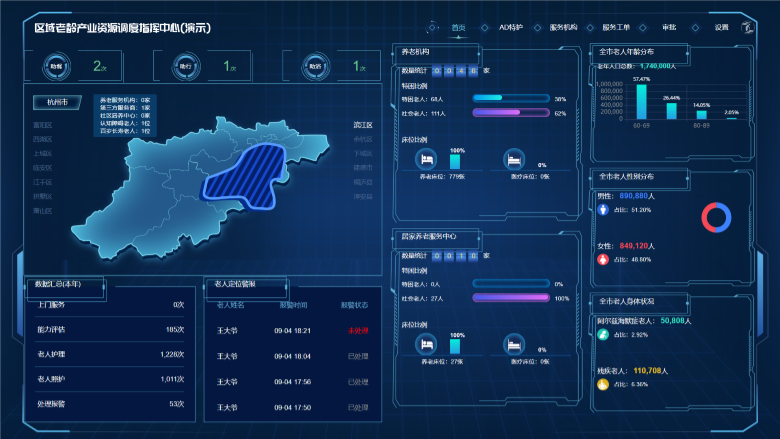
Task: Click the 助浴 circular icon
Action: click(x=314, y=67)
